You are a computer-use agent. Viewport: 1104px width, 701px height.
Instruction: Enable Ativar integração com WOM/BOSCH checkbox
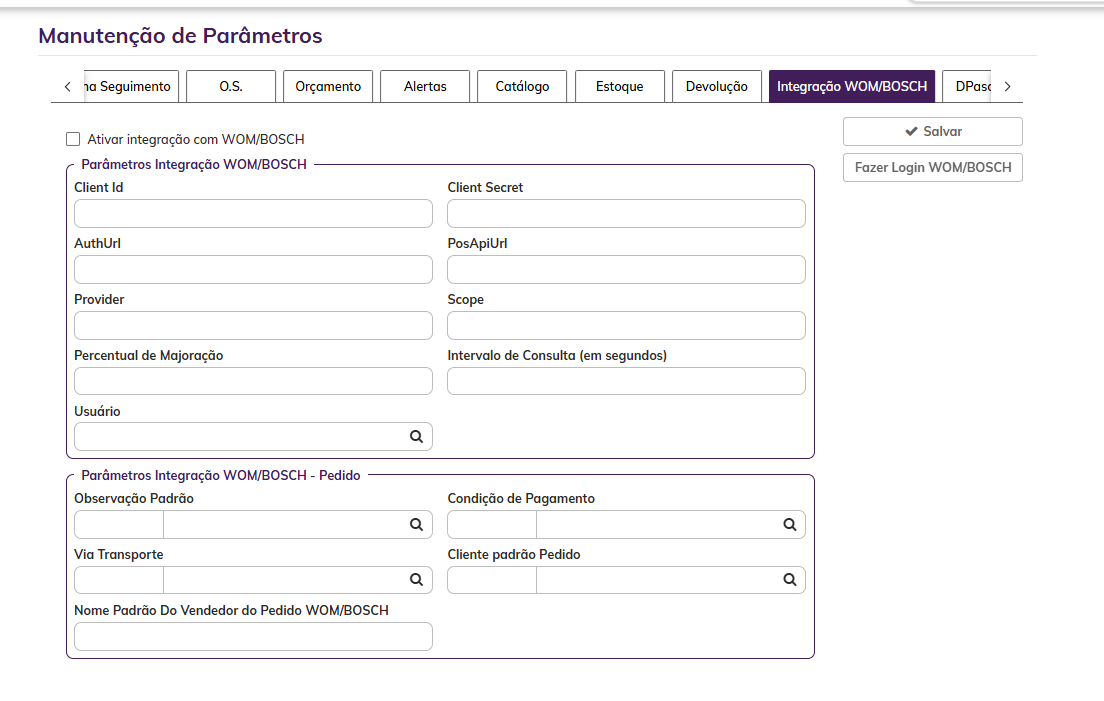point(73,139)
